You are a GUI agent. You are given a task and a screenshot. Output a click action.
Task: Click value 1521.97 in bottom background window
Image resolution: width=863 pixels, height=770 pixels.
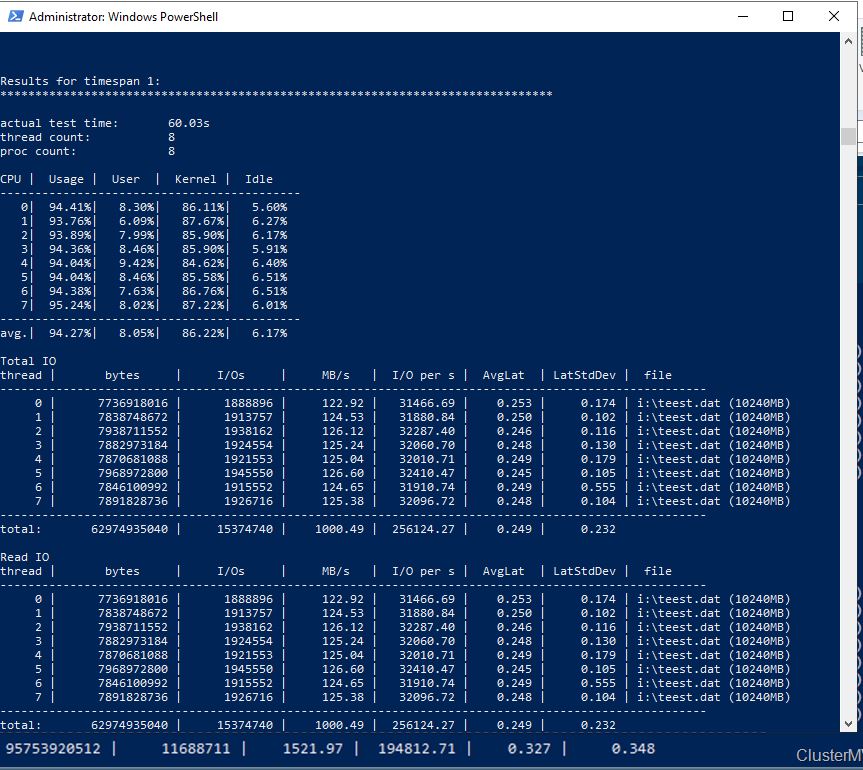(x=313, y=749)
